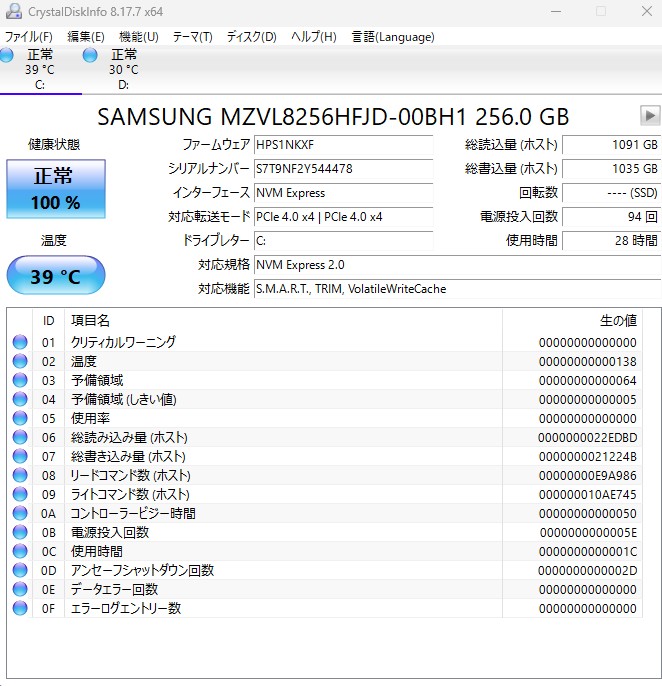
Task: Click the CrystalDiskInfo app icon in title bar
Action: (13, 11)
